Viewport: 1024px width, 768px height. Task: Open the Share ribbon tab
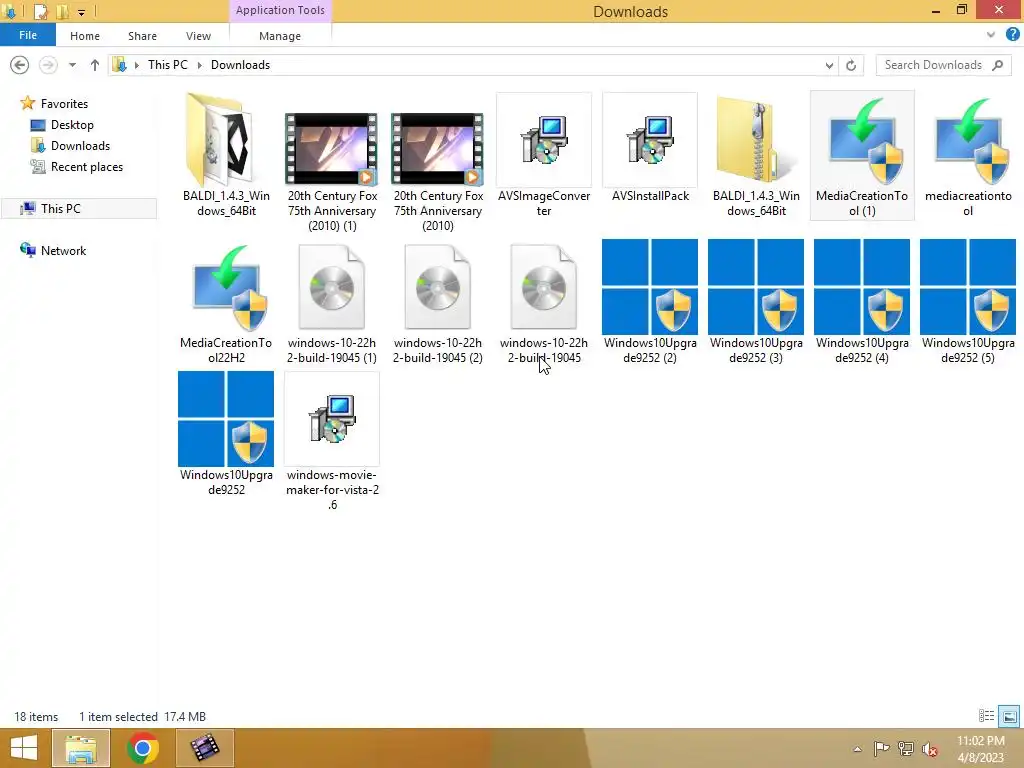(x=142, y=36)
